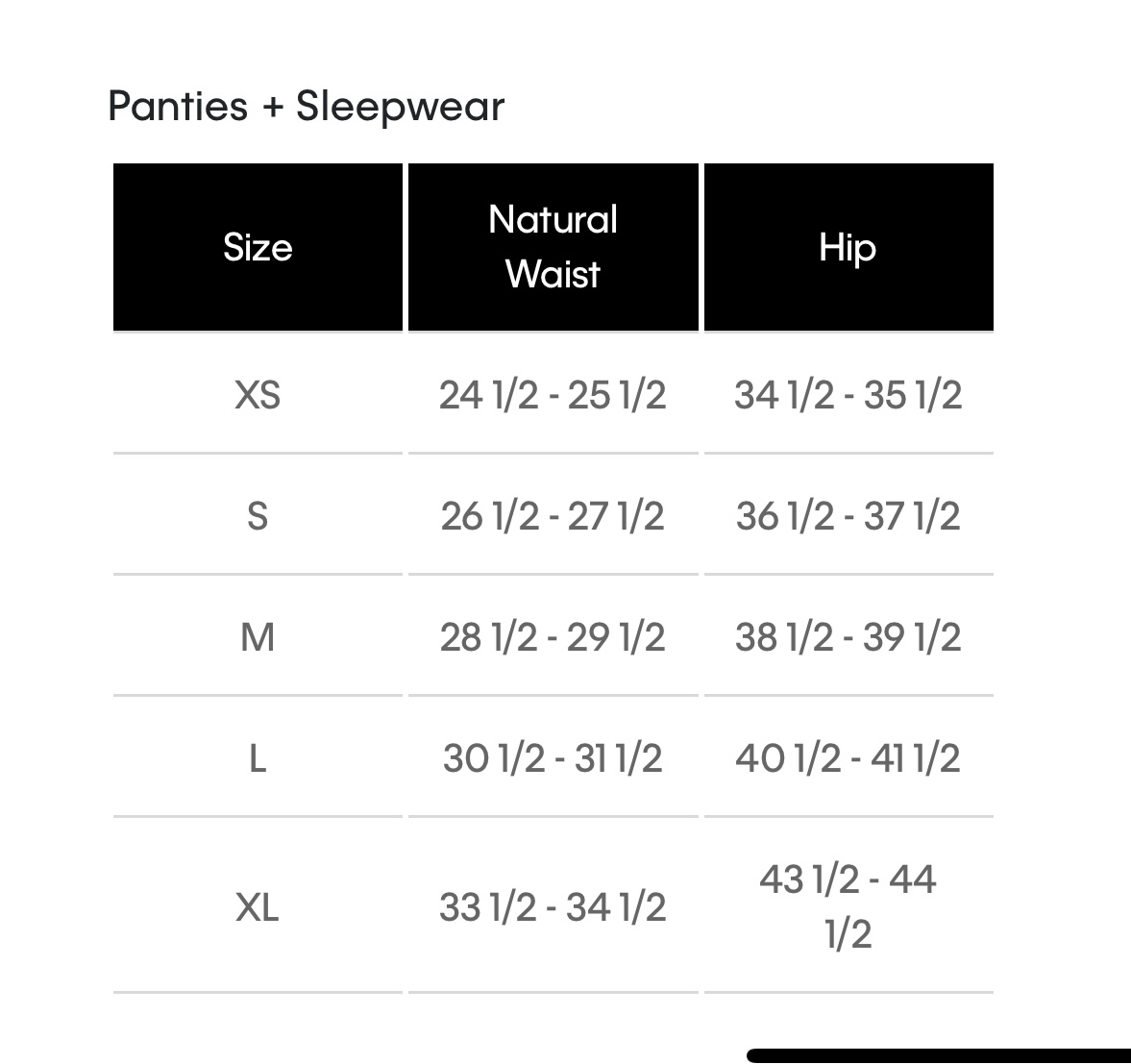1131x1064 pixels.
Task: Select the L size row label
Action: [258, 758]
